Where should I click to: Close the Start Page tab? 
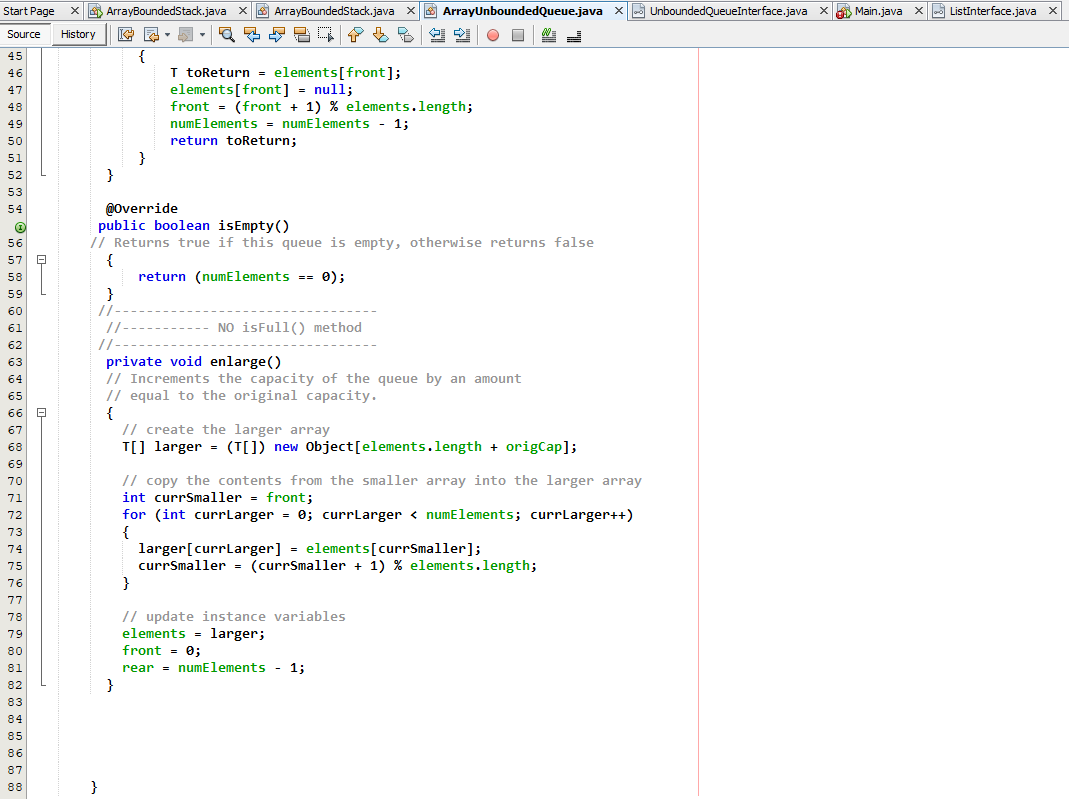click(x=75, y=11)
